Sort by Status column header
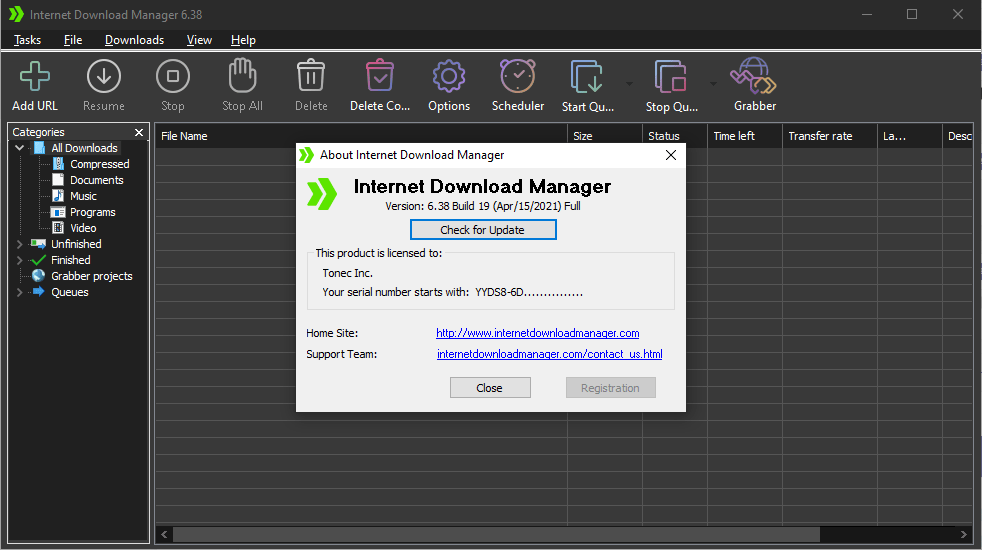Screen dimensions: 982x550 (x=674, y=136)
